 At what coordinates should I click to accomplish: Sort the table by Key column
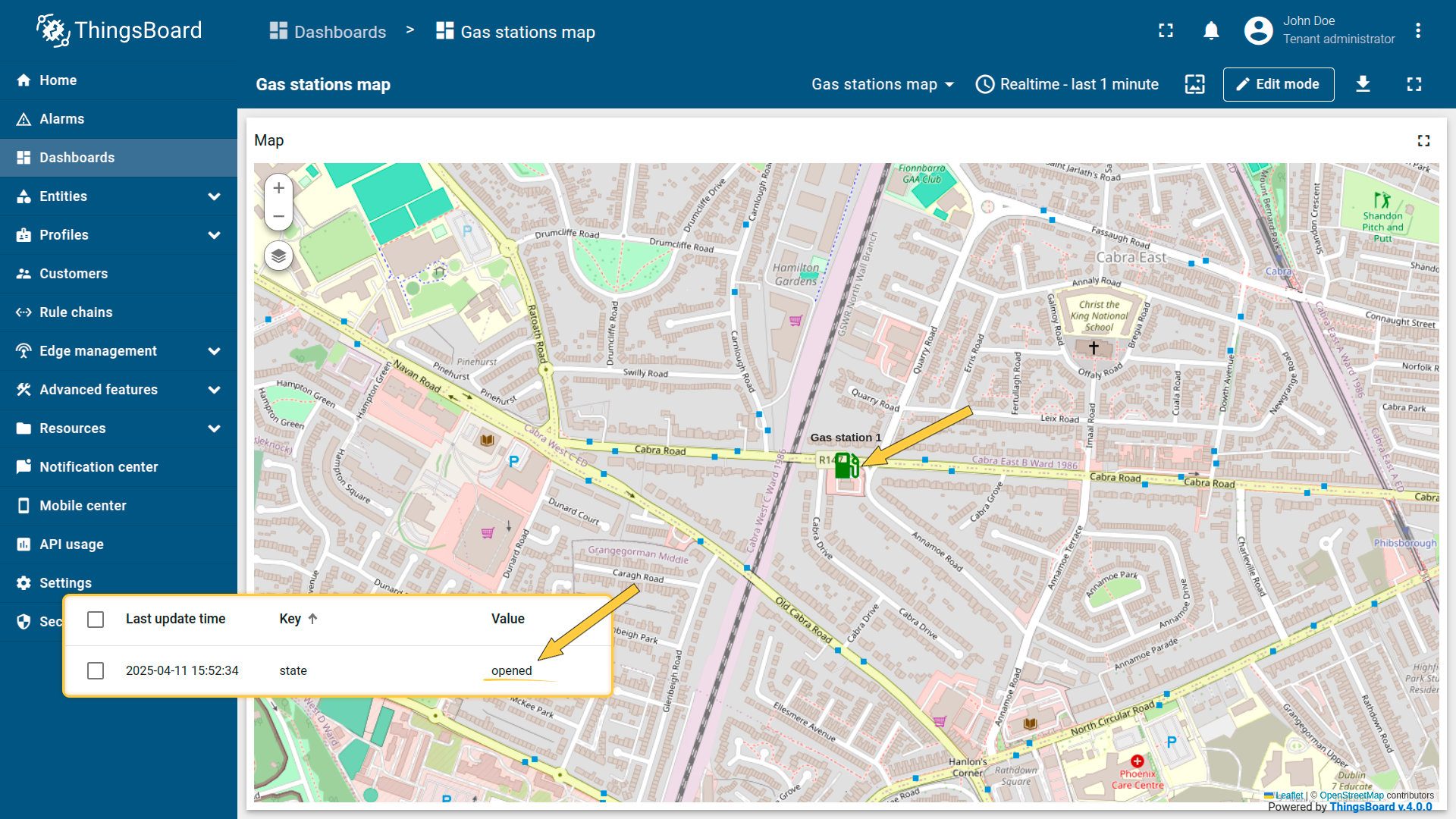(x=290, y=619)
